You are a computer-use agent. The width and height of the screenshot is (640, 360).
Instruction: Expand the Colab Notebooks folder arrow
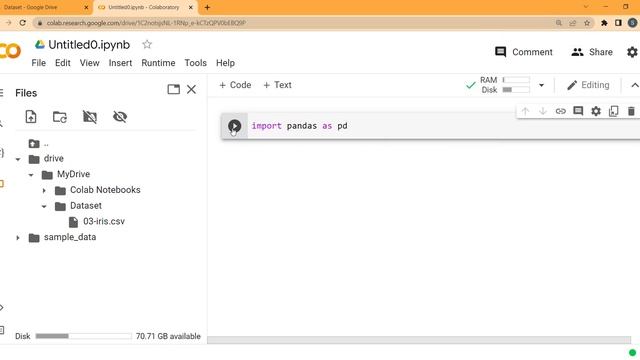pos(44,191)
